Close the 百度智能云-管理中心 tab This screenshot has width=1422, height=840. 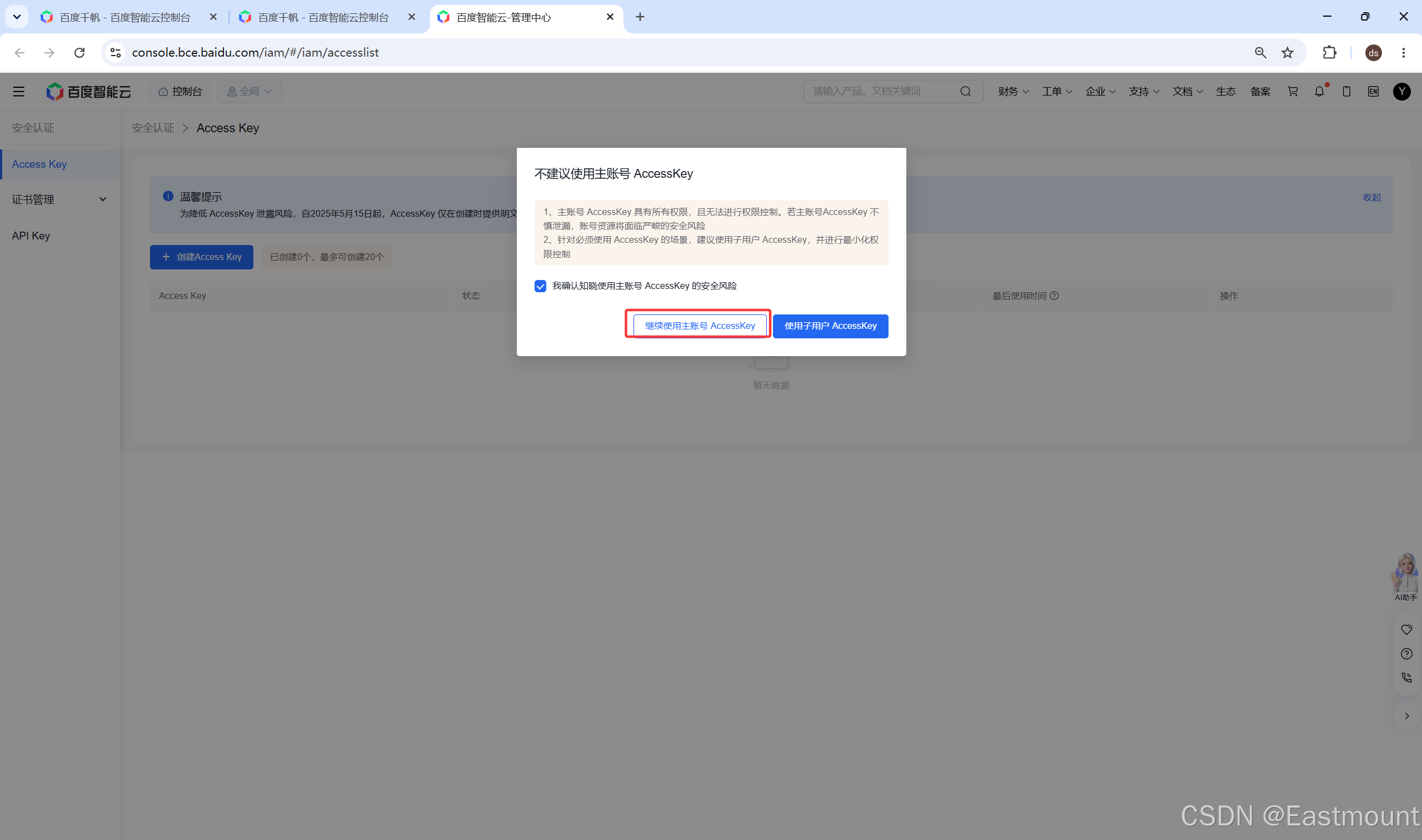[x=610, y=17]
